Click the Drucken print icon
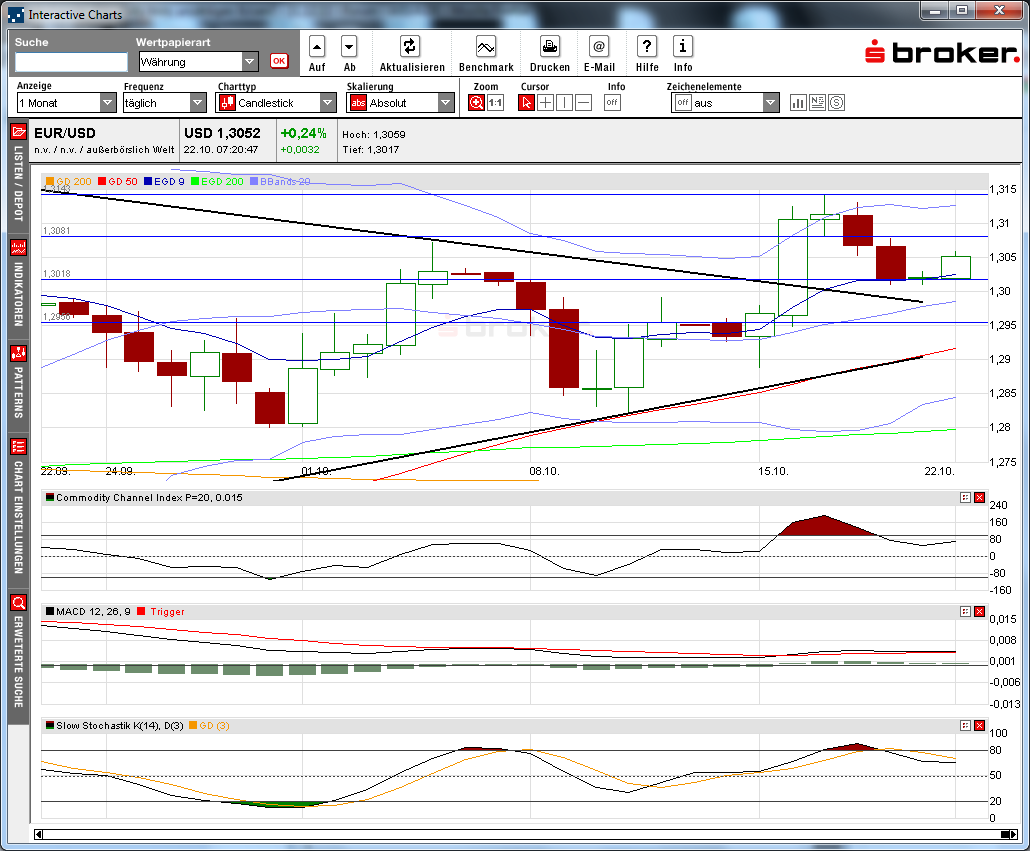The width and height of the screenshot is (1030, 851). point(549,47)
